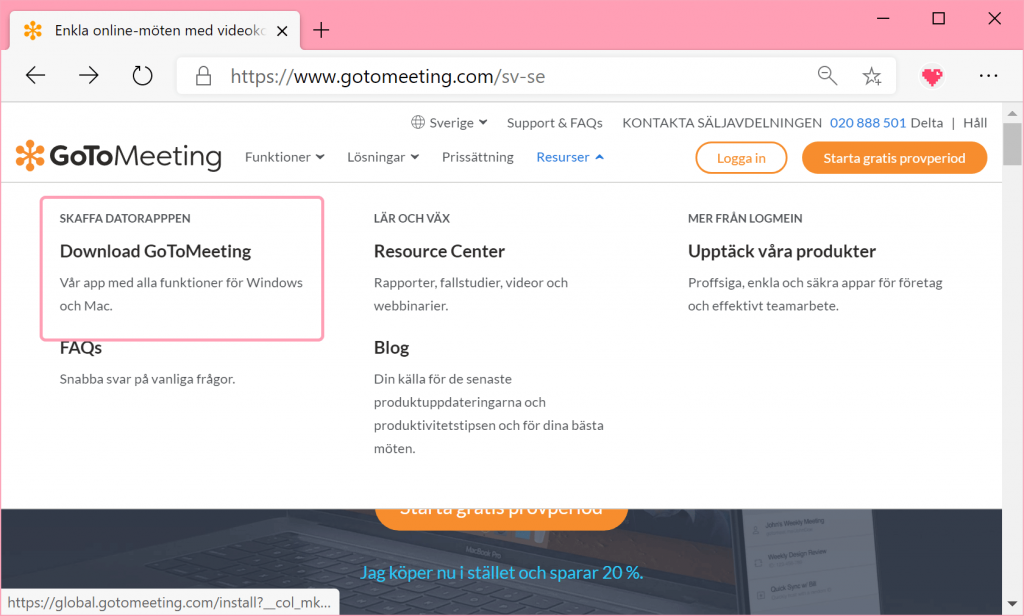Open the Blog menu entry
This screenshot has height=616, width=1024.
[391, 348]
